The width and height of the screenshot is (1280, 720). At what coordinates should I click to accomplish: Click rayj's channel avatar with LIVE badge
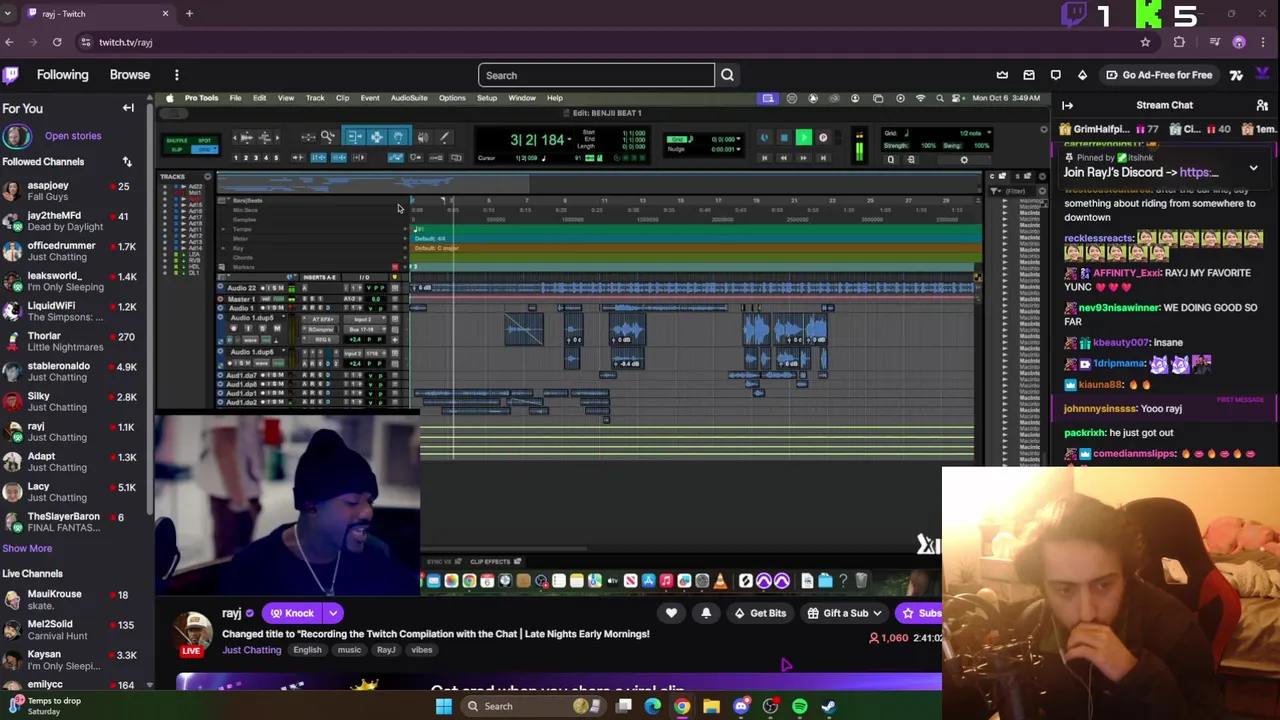[192, 632]
